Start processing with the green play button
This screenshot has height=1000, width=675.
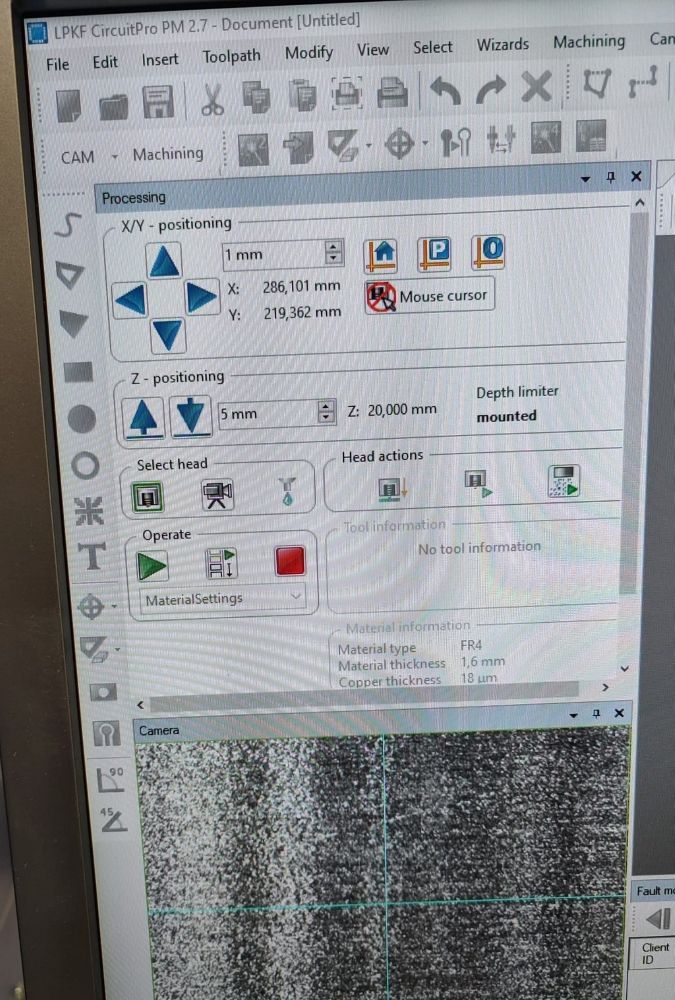click(x=152, y=566)
